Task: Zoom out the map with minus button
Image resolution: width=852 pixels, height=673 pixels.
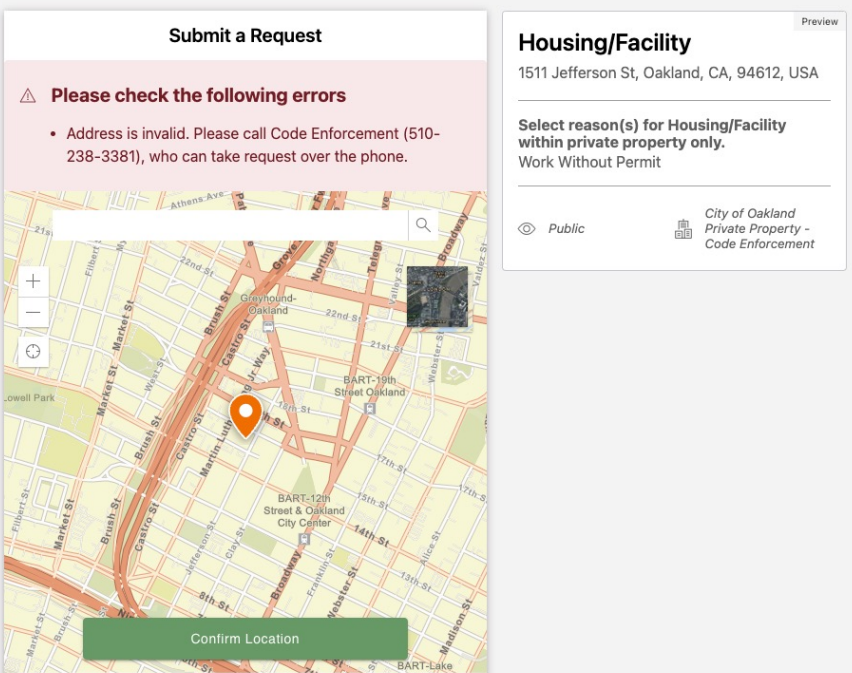Action: point(33,312)
